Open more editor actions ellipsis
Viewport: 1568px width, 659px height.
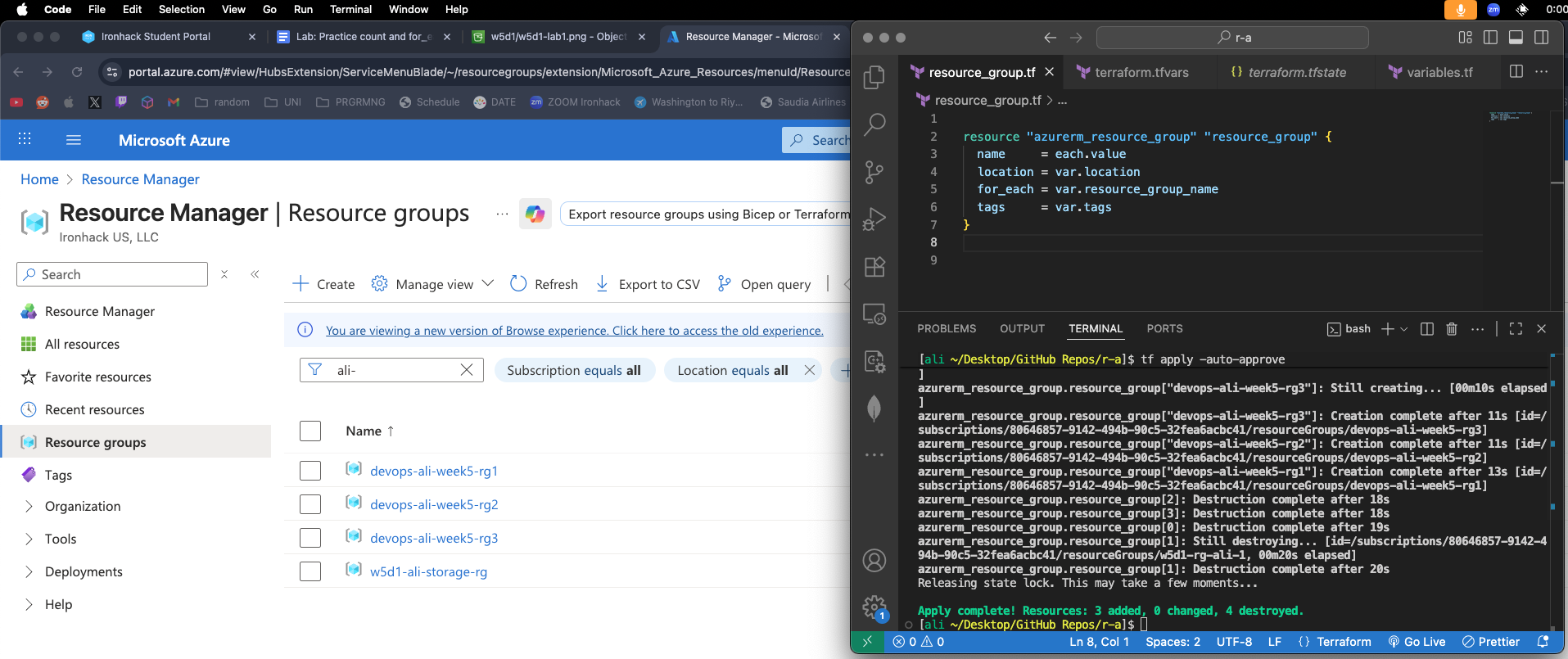(x=1542, y=72)
